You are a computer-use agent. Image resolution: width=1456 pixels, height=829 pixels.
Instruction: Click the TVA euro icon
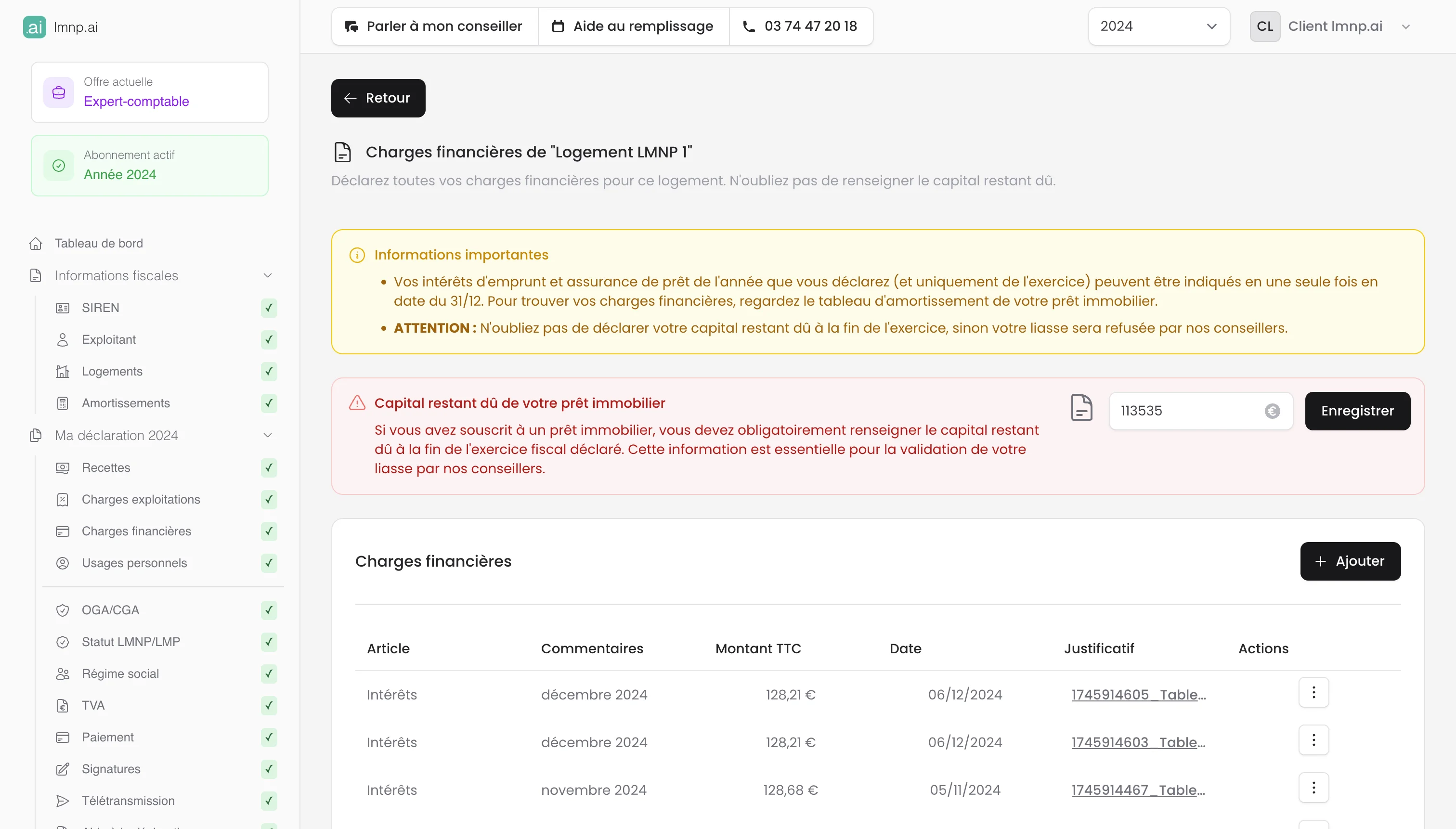coord(63,705)
